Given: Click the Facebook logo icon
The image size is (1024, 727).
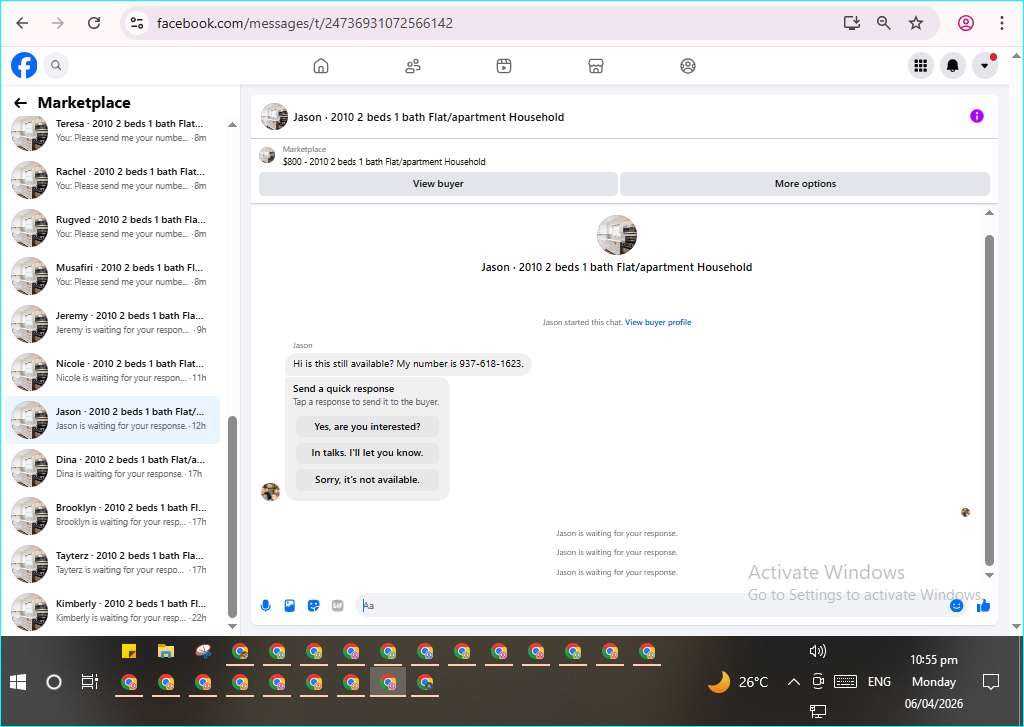Looking at the screenshot, I should [24, 65].
